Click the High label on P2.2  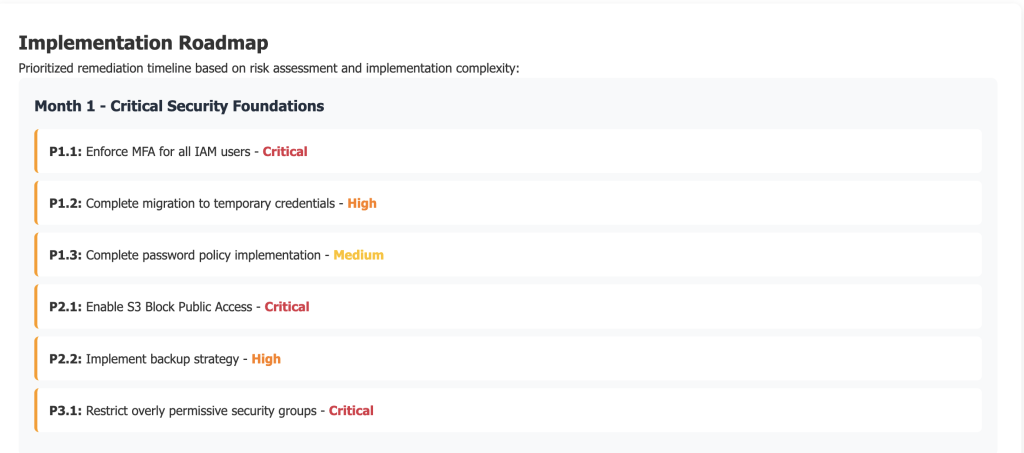[266, 358]
